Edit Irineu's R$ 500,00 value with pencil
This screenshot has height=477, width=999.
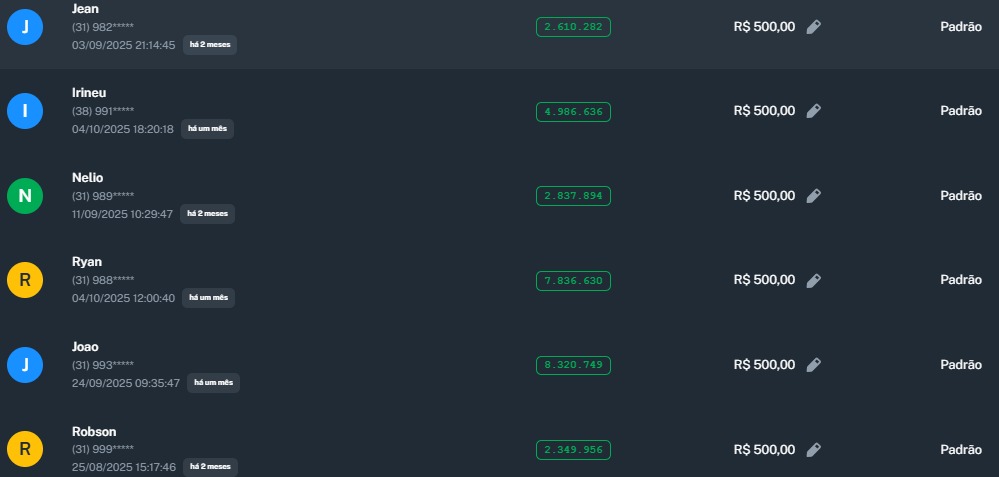click(814, 111)
